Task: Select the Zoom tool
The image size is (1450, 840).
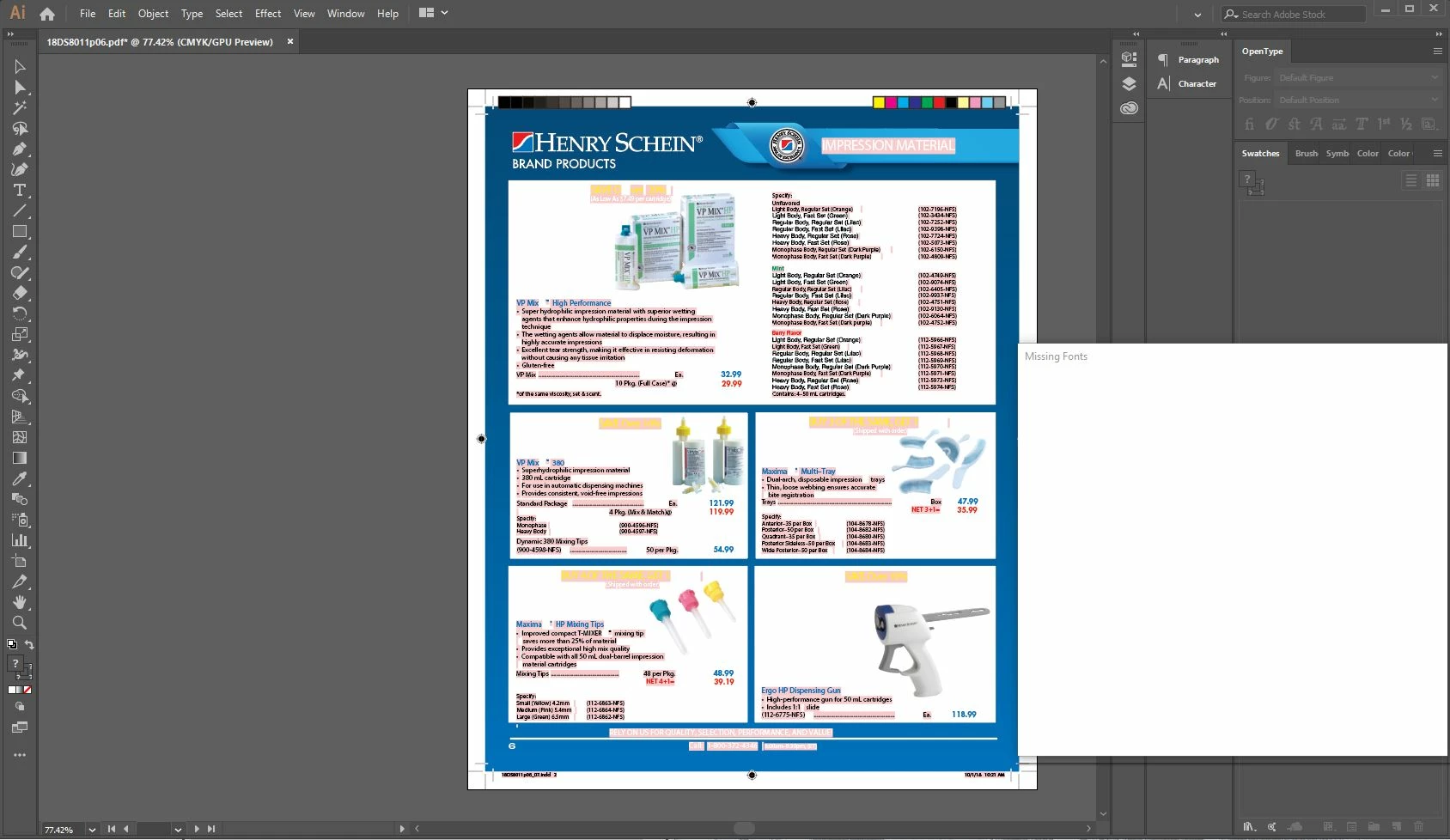Action: 20,624
